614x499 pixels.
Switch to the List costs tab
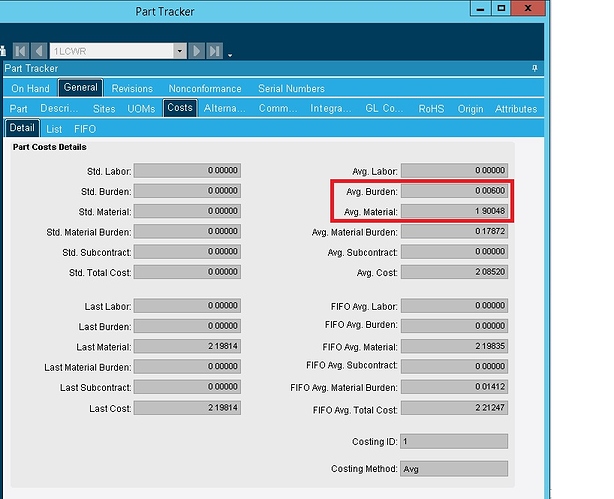click(54, 129)
